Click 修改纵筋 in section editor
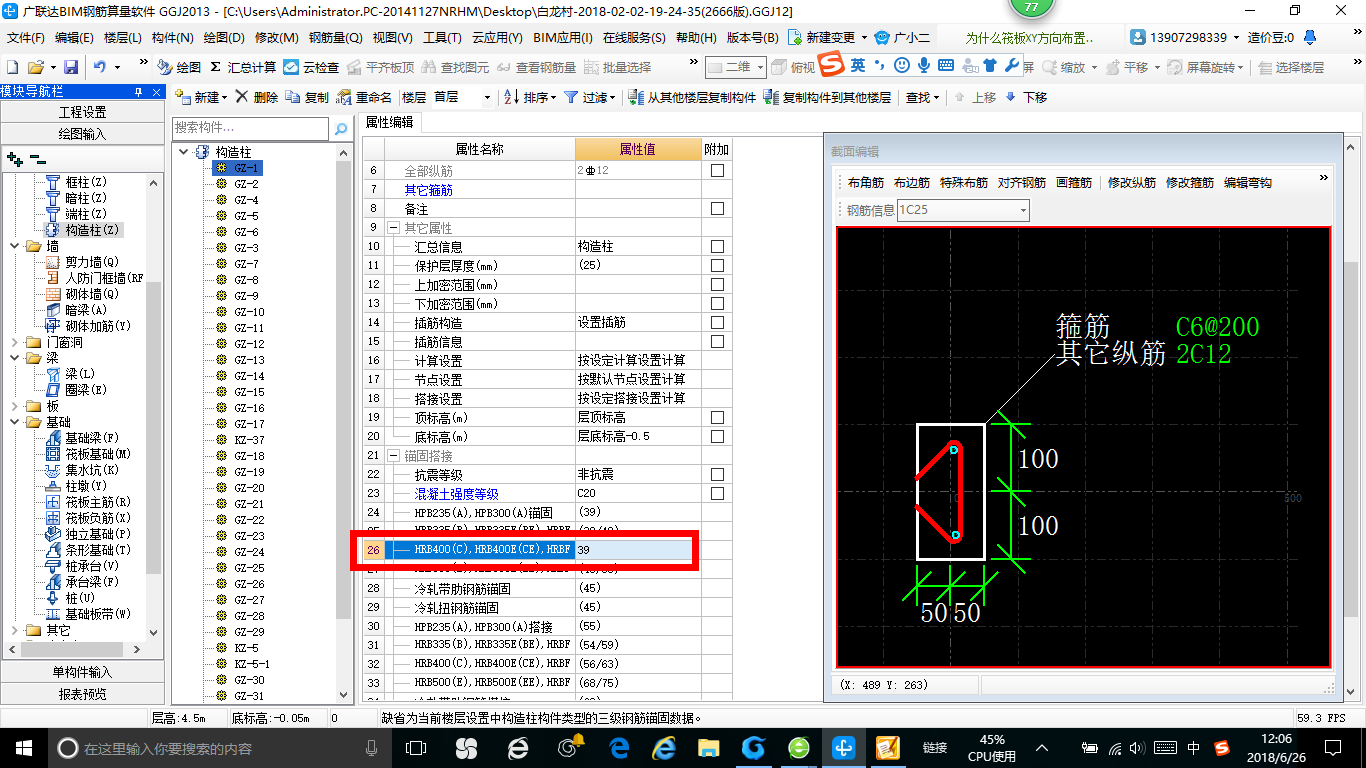 pos(1132,183)
